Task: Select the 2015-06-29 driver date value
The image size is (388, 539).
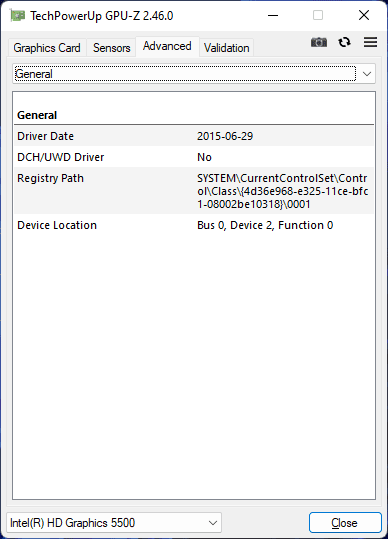Action: 225,136
